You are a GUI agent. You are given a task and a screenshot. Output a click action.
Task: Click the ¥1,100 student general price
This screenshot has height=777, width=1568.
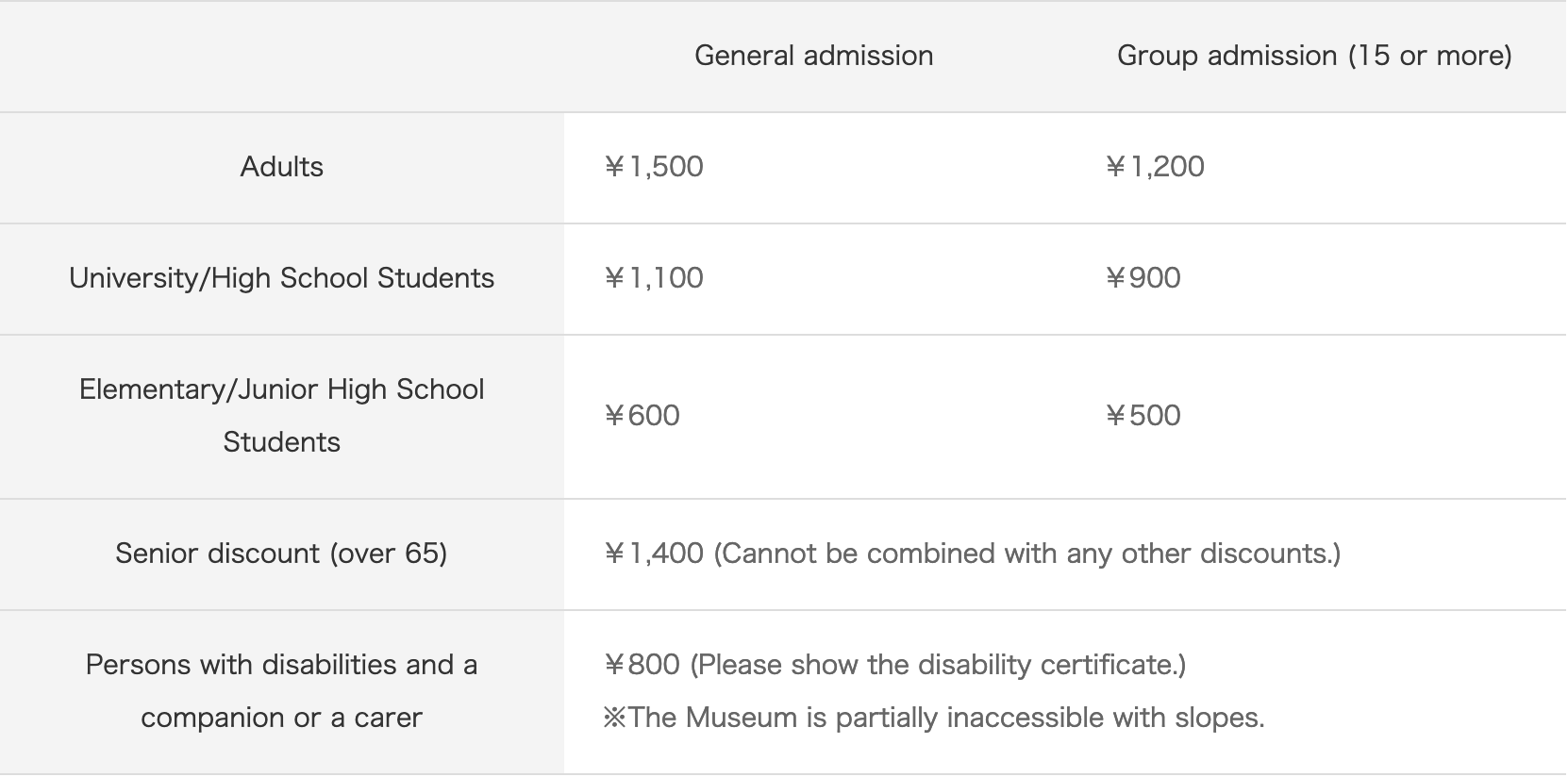(654, 278)
